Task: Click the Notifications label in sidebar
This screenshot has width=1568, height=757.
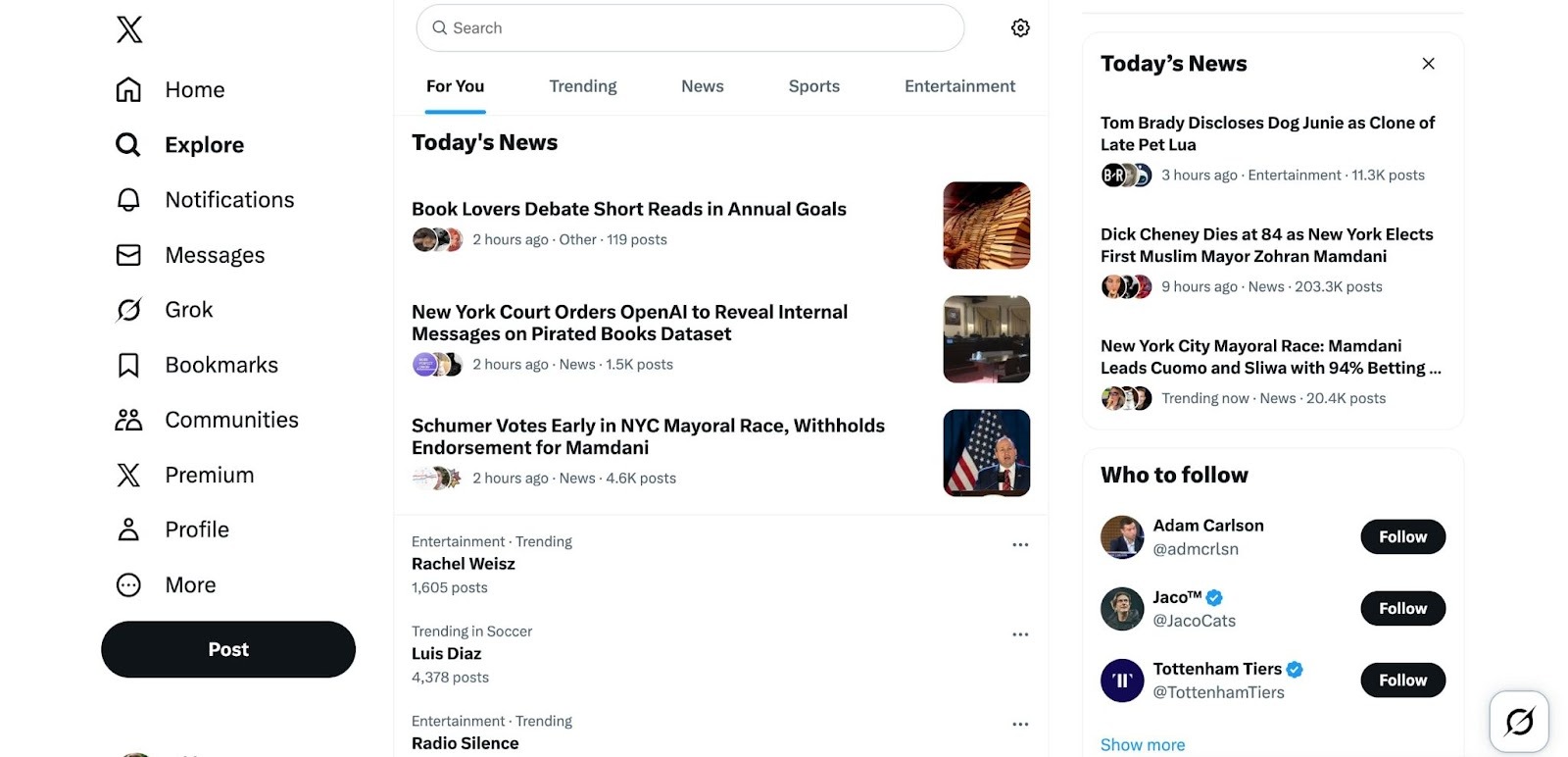Action: pyautogui.click(x=229, y=200)
